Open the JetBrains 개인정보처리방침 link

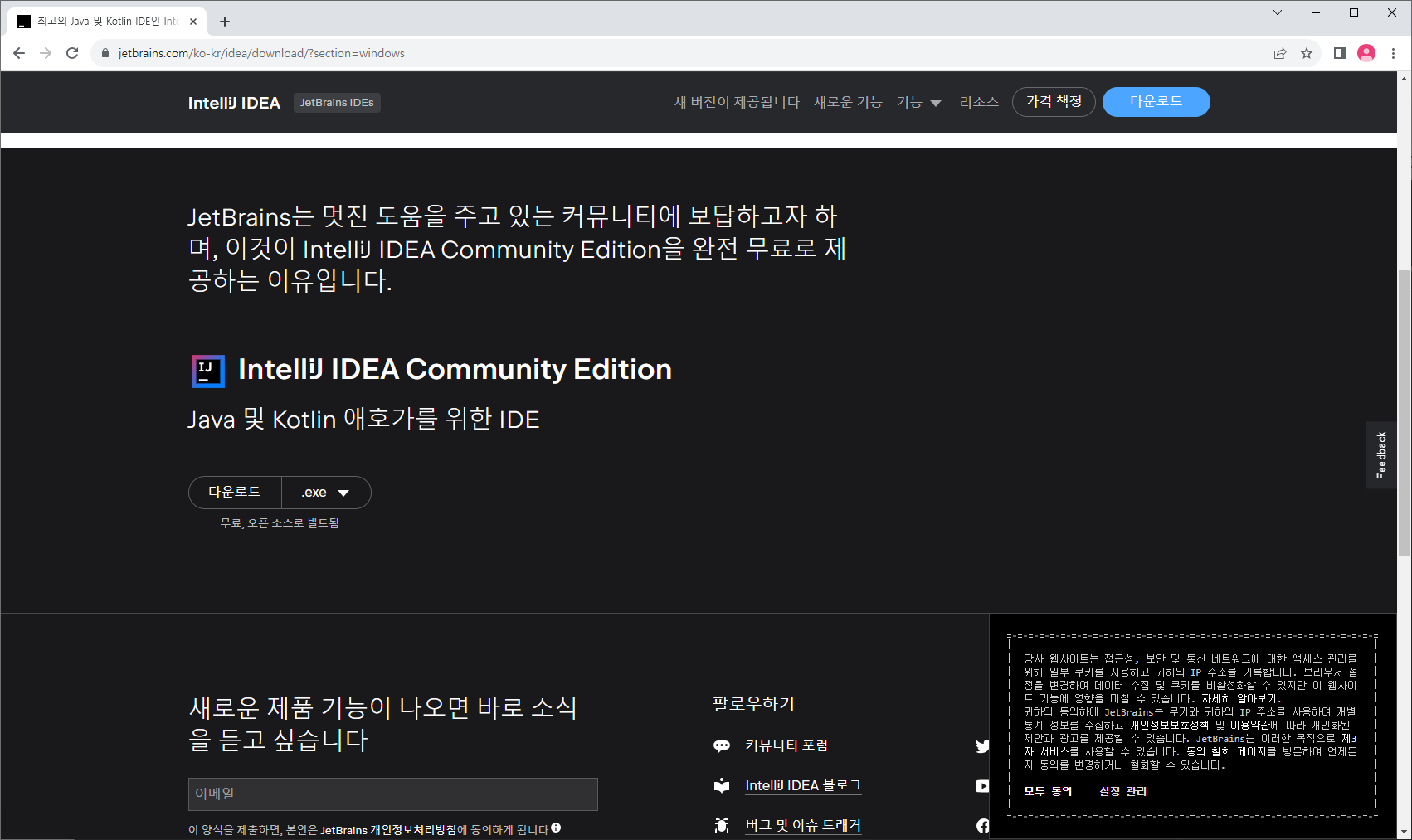pyautogui.click(x=388, y=830)
